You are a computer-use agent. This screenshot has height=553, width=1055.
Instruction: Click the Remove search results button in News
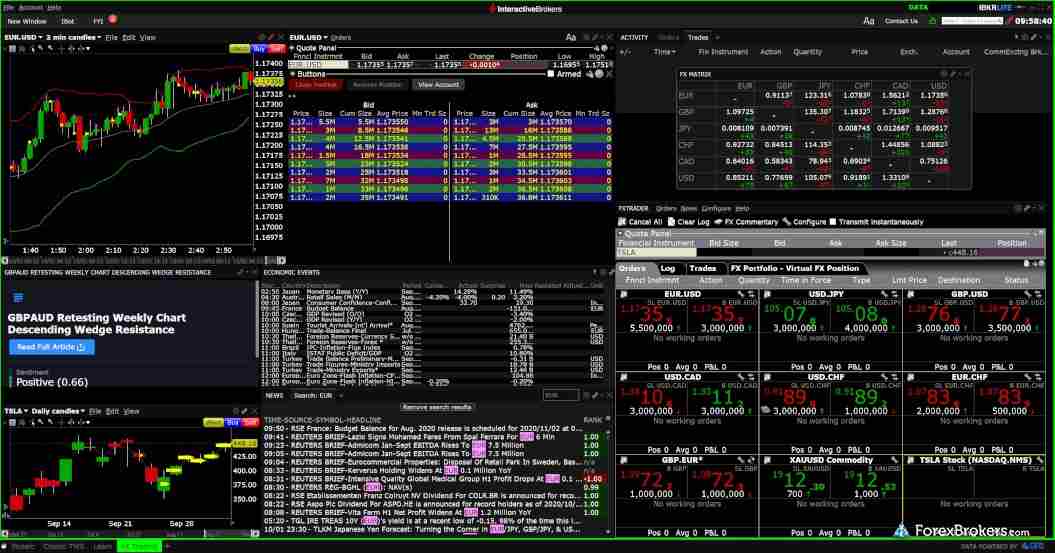pyautogui.click(x=437, y=408)
